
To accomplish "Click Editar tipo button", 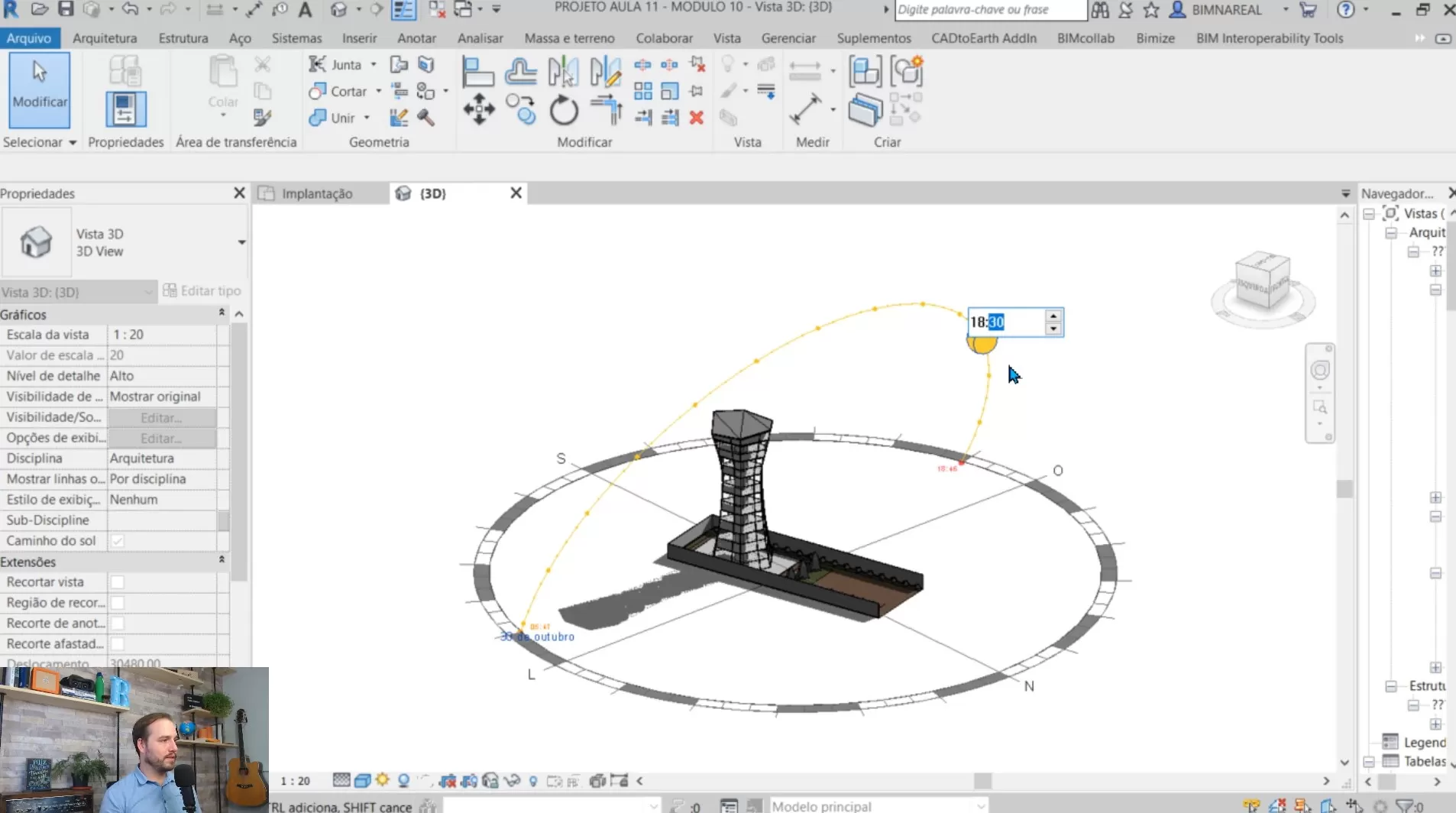I will tap(202, 291).
